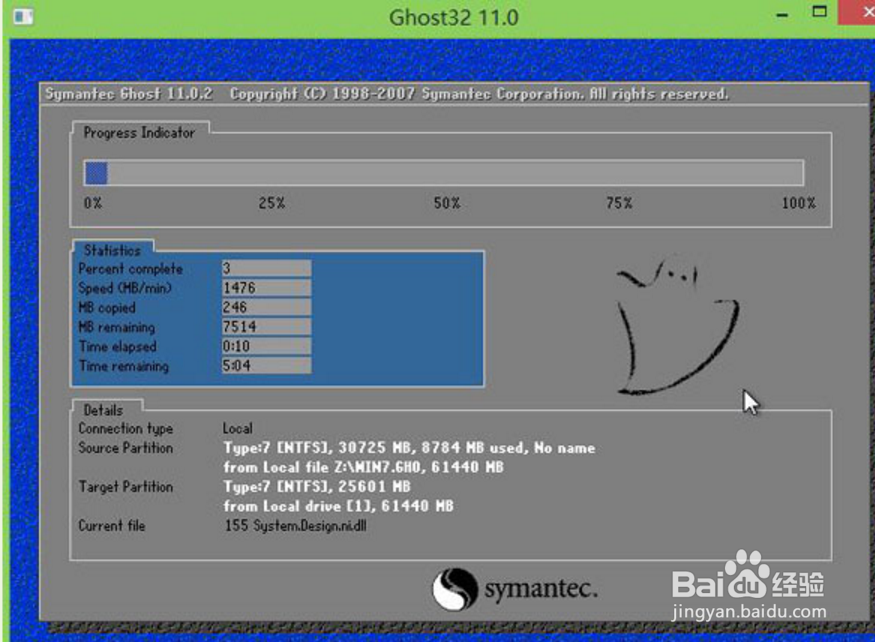The image size is (875, 642).
Task: Click the Time elapsed value 0:10
Action: coord(266,347)
